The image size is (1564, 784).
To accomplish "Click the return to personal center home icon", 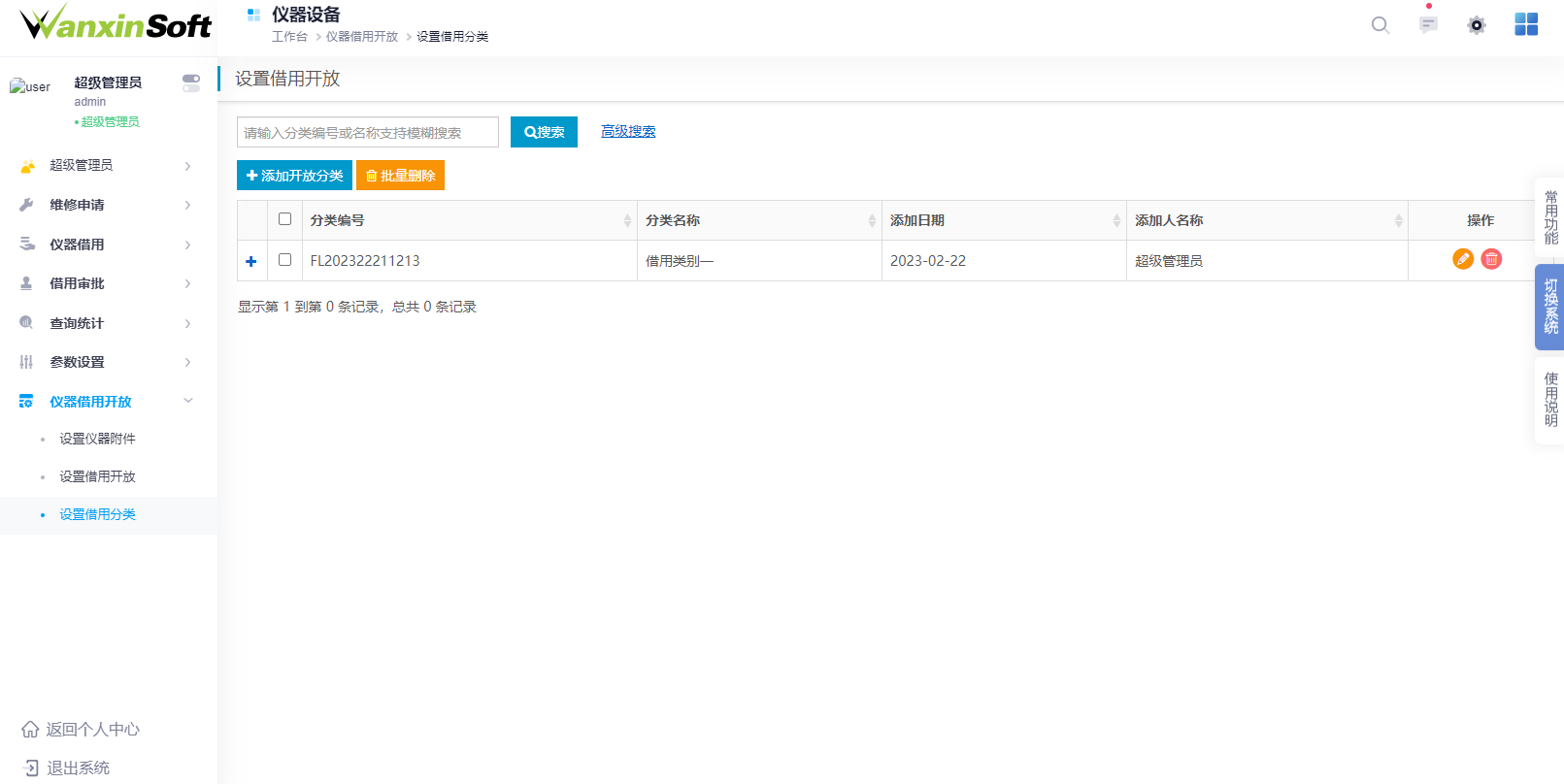I will pos(30,730).
